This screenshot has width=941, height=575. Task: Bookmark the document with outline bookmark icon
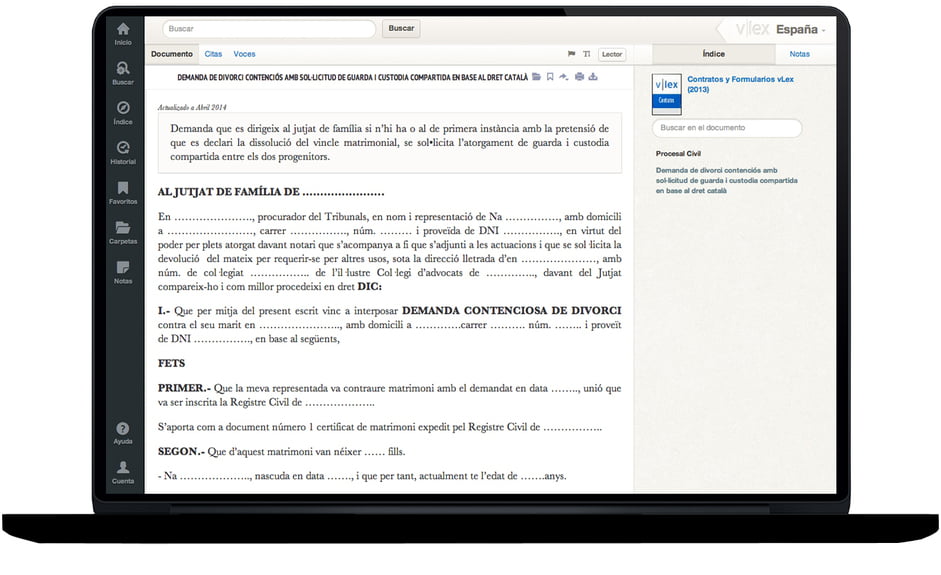(550, 77)
